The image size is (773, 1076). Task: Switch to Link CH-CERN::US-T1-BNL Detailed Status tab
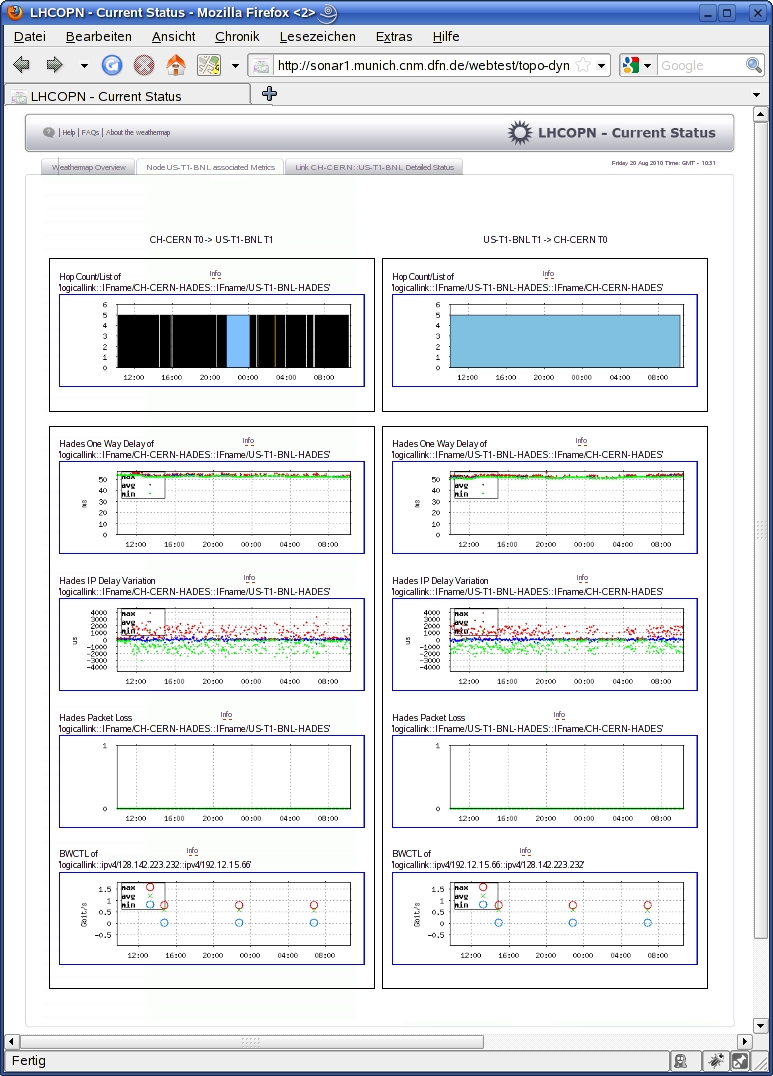(374, 167)
